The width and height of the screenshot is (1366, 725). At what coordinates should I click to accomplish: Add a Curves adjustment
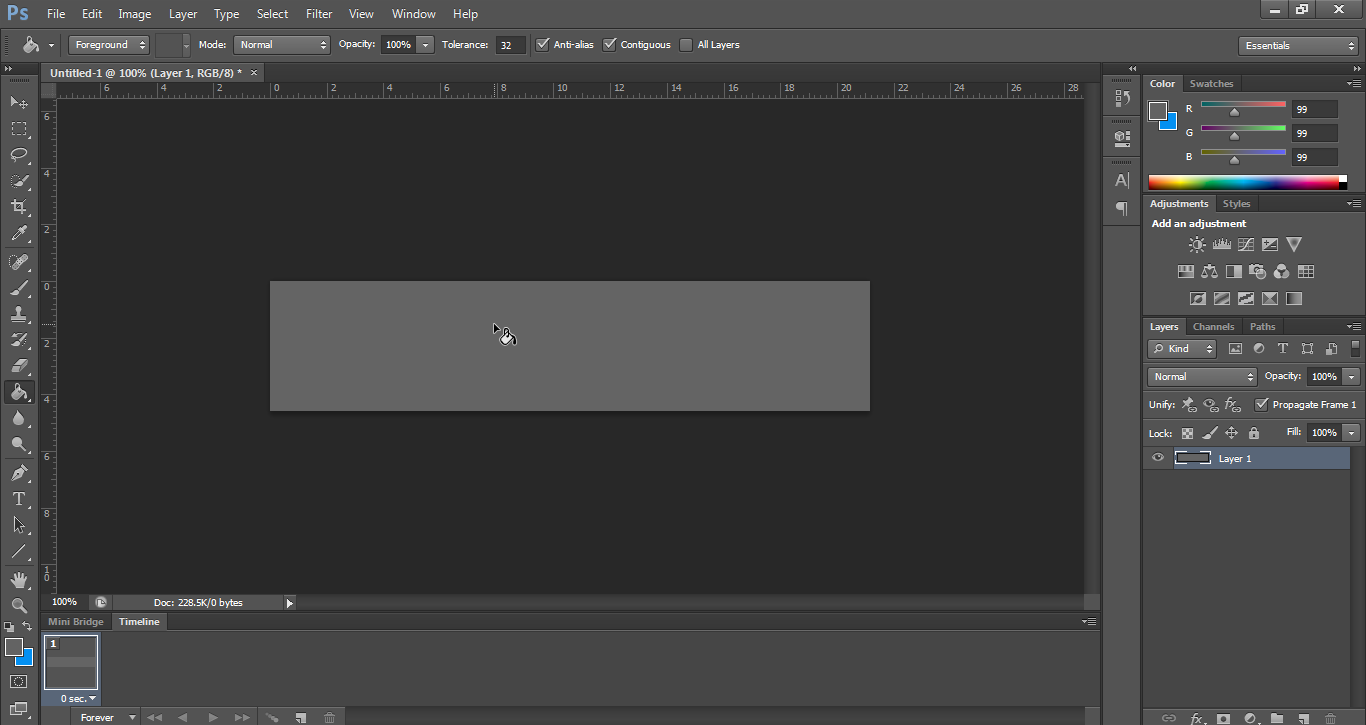pos(1245,244)
